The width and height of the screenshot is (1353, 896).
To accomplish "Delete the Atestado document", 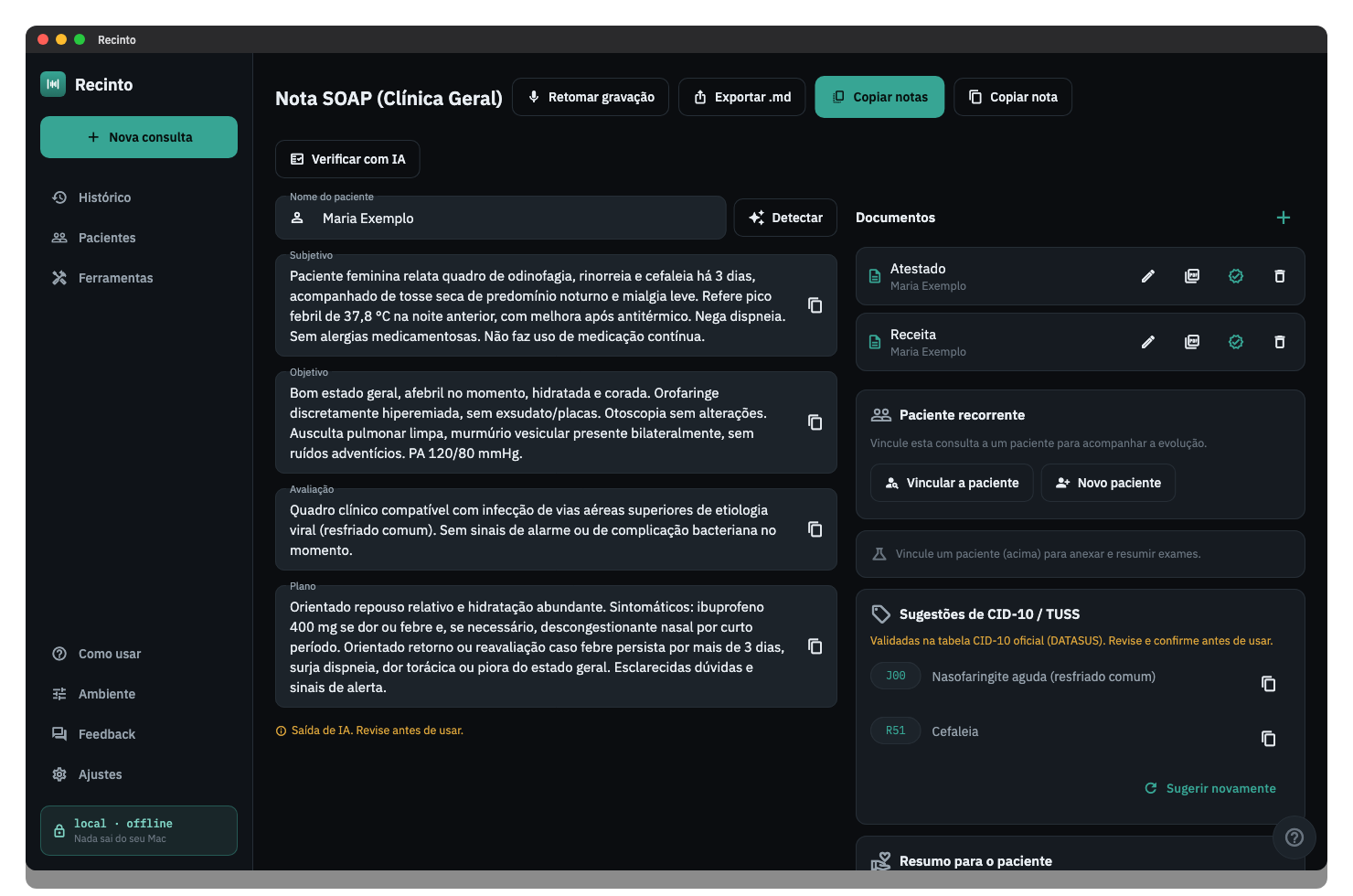I will 1280,276.
